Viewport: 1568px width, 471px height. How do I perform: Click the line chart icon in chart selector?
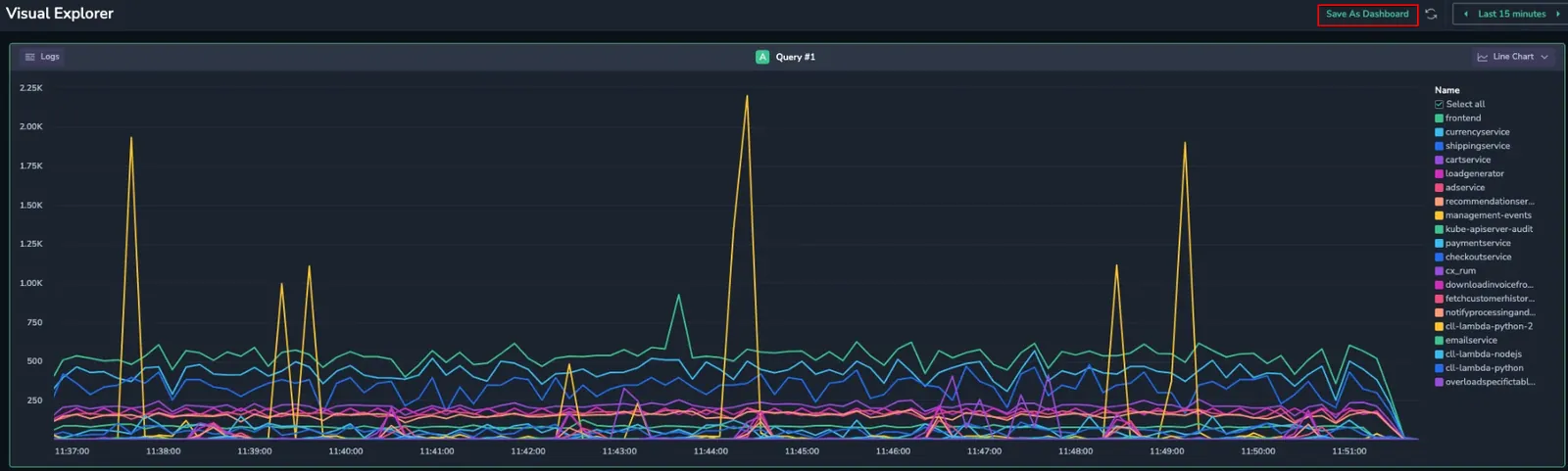(1483, 57)
